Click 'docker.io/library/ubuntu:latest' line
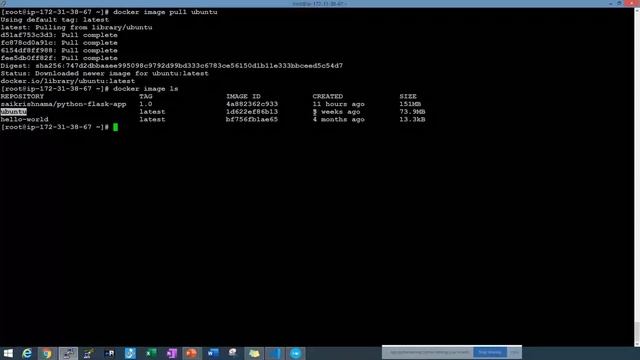Viewport: 640px width, 360px height. (68, 81)
